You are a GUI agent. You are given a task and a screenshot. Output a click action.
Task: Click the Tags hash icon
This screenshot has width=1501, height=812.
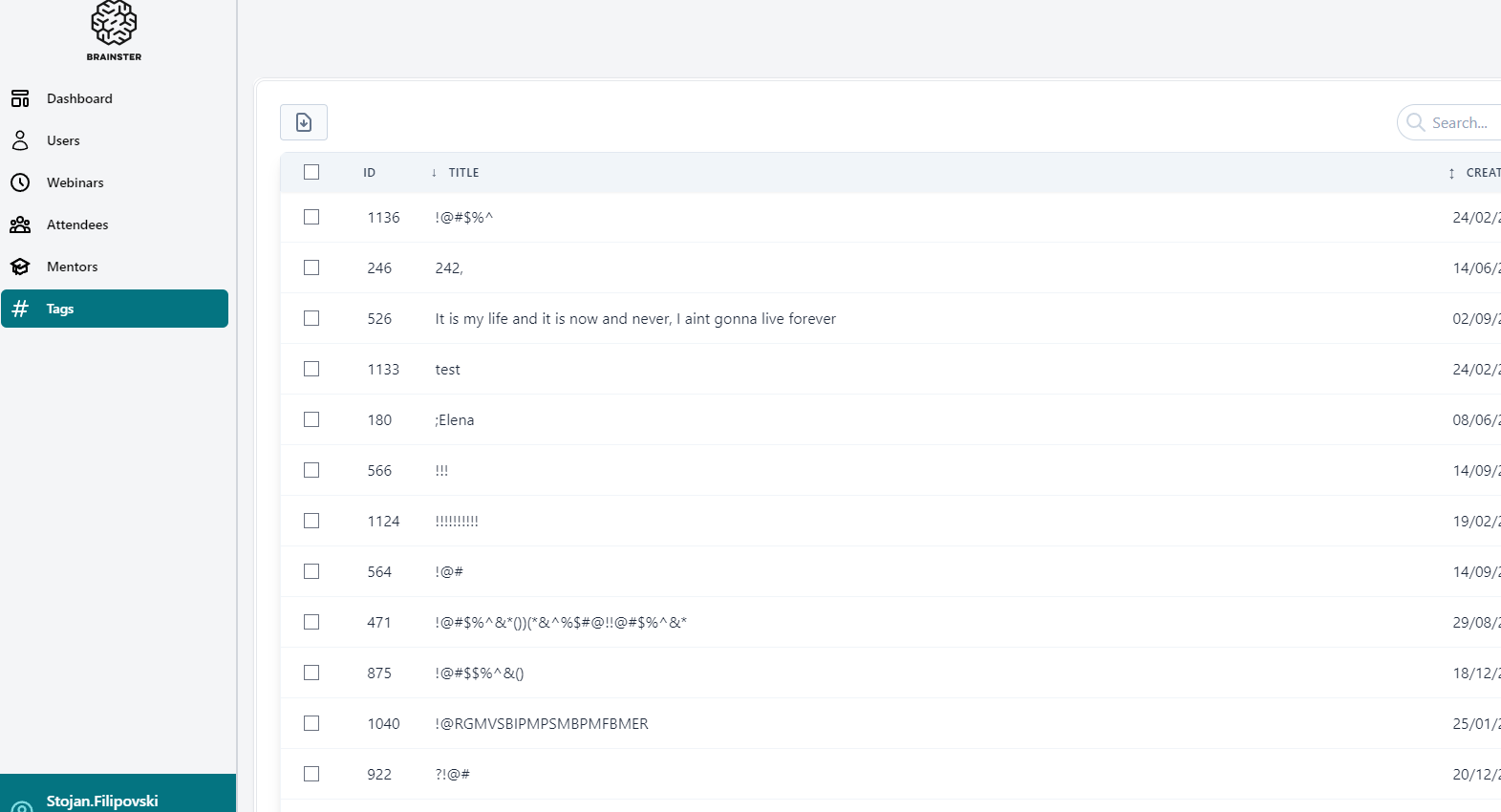(x=20, y=309)
